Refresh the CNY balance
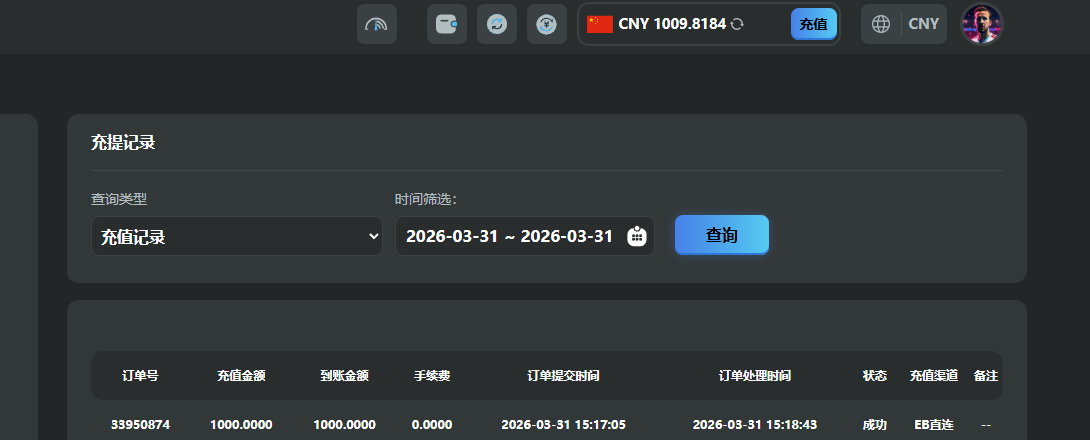1090x440 pixels. pyautogui.click(x=737, y=24)
